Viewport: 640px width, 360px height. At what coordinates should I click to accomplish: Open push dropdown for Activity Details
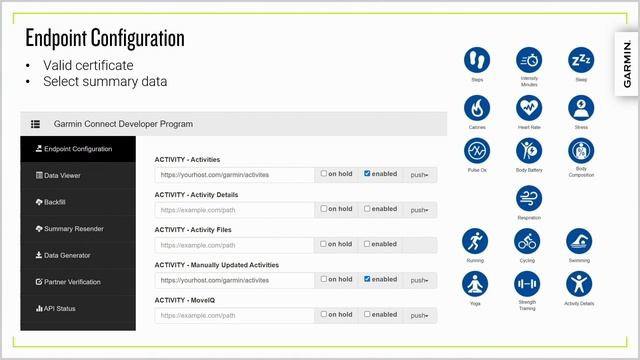point(420,210)
